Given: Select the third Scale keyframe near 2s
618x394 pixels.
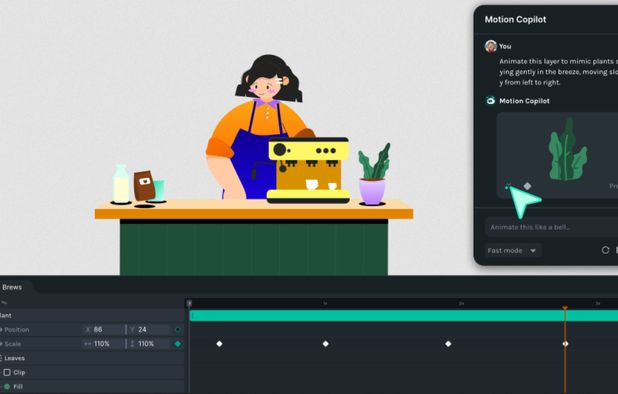Looking at the screenshot, I should point(448,344).
